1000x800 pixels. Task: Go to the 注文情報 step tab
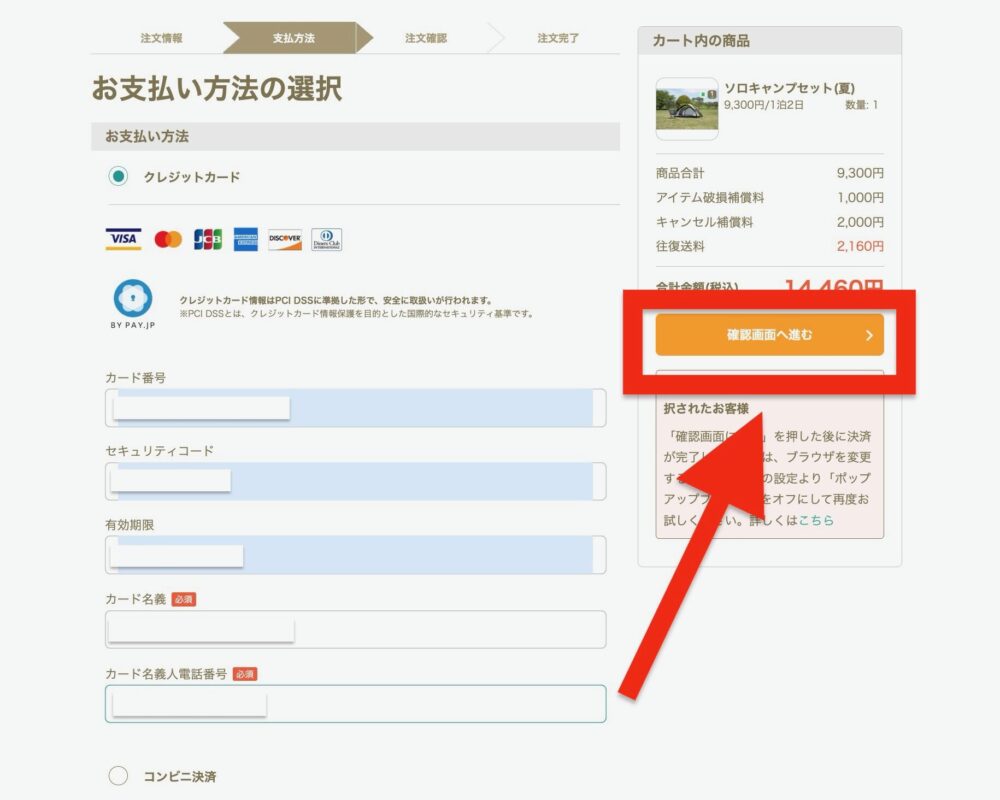[x=161, y=38]
